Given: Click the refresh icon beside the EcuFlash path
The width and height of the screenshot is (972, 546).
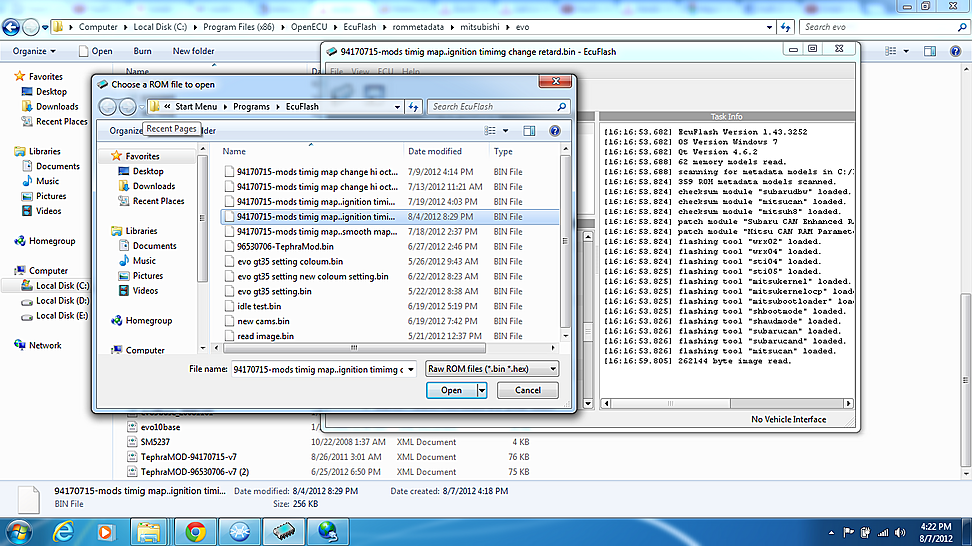Looking at the screenshot, I should point(413,107).
